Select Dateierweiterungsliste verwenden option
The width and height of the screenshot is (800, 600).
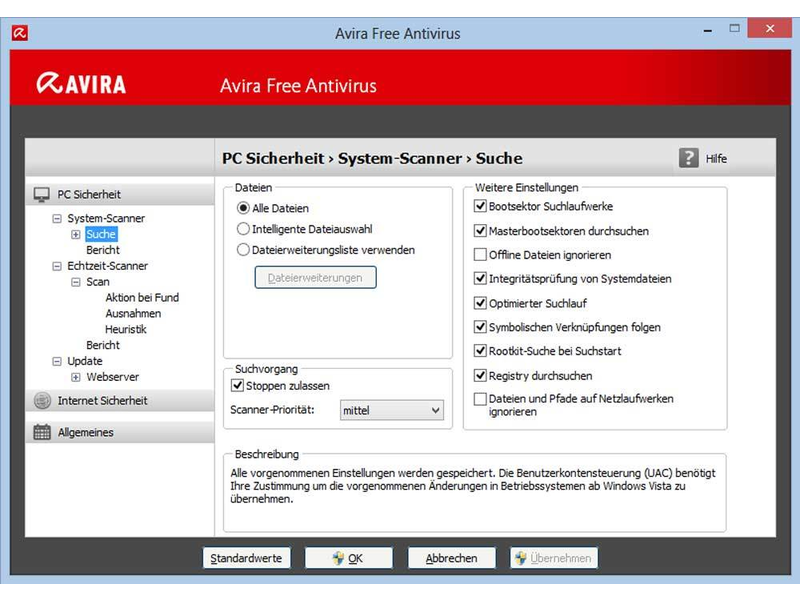[243, 250]
